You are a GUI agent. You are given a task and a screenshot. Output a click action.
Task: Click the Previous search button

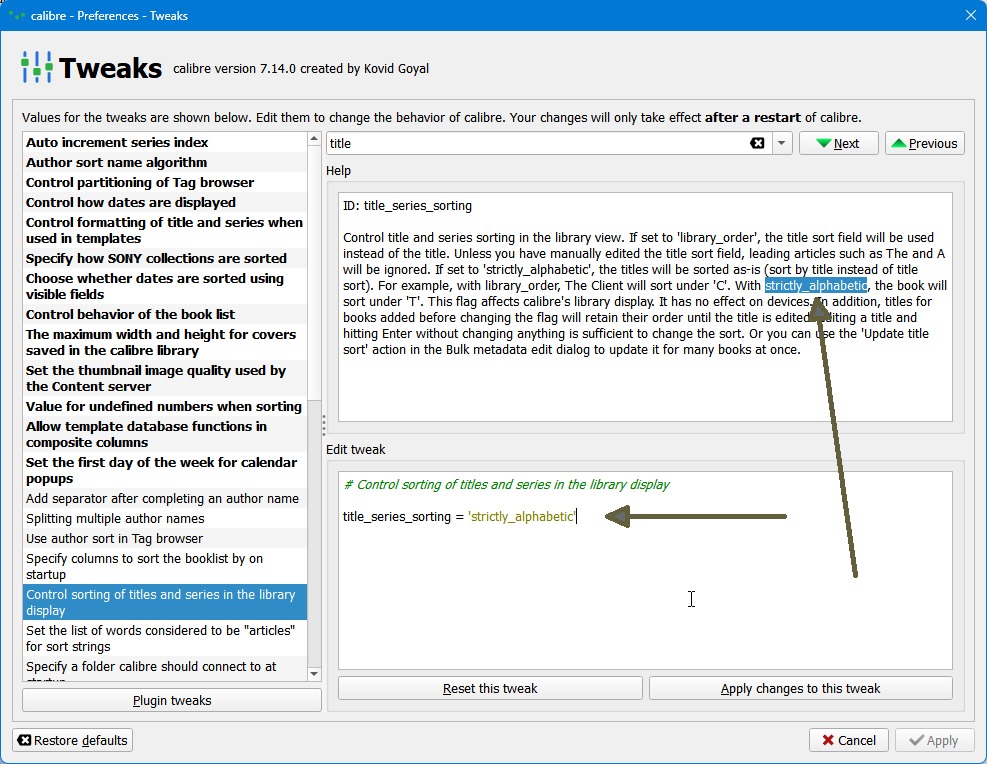pos(925,143)
